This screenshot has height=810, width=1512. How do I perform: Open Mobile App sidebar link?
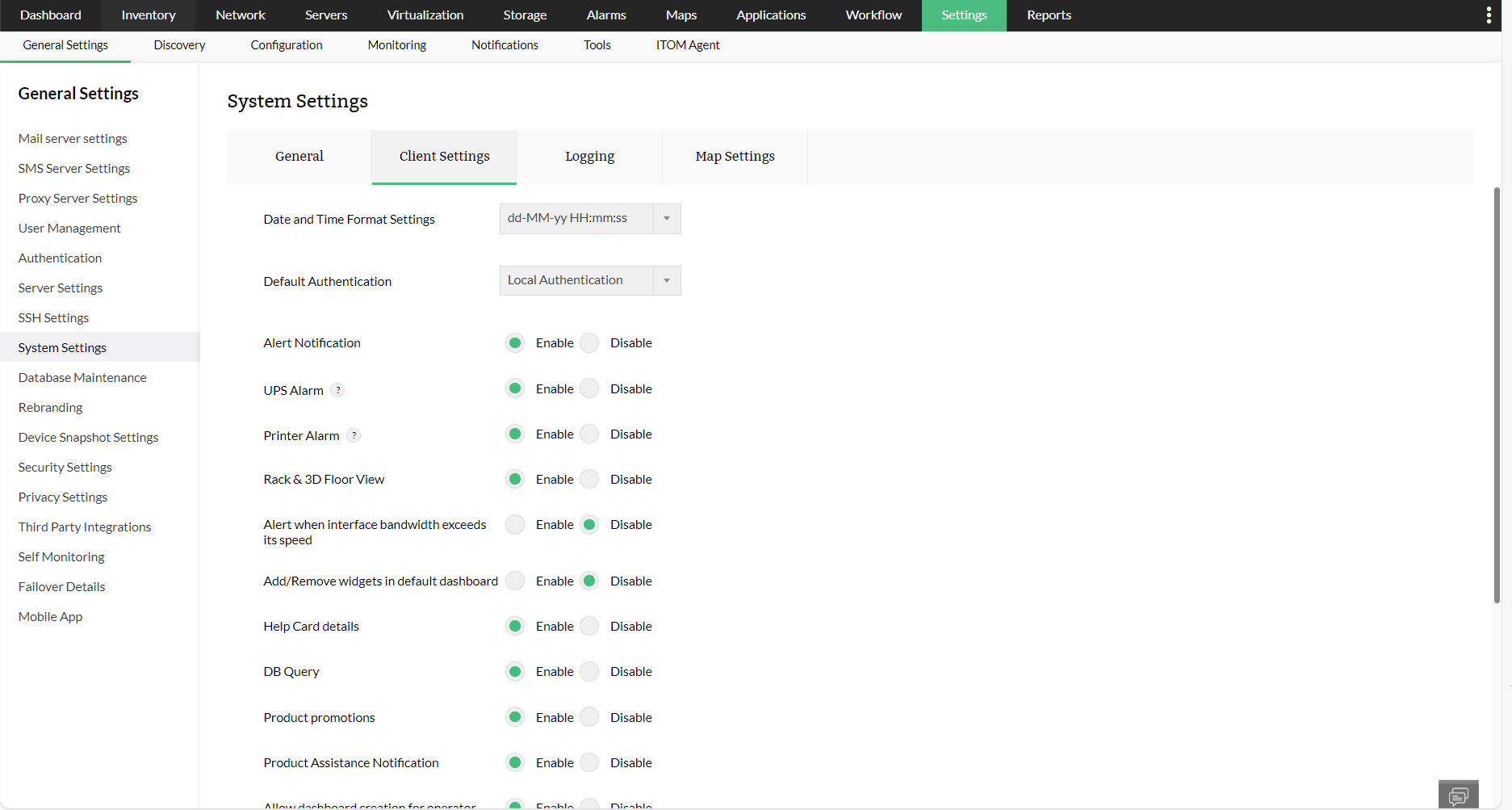point(50,617)
